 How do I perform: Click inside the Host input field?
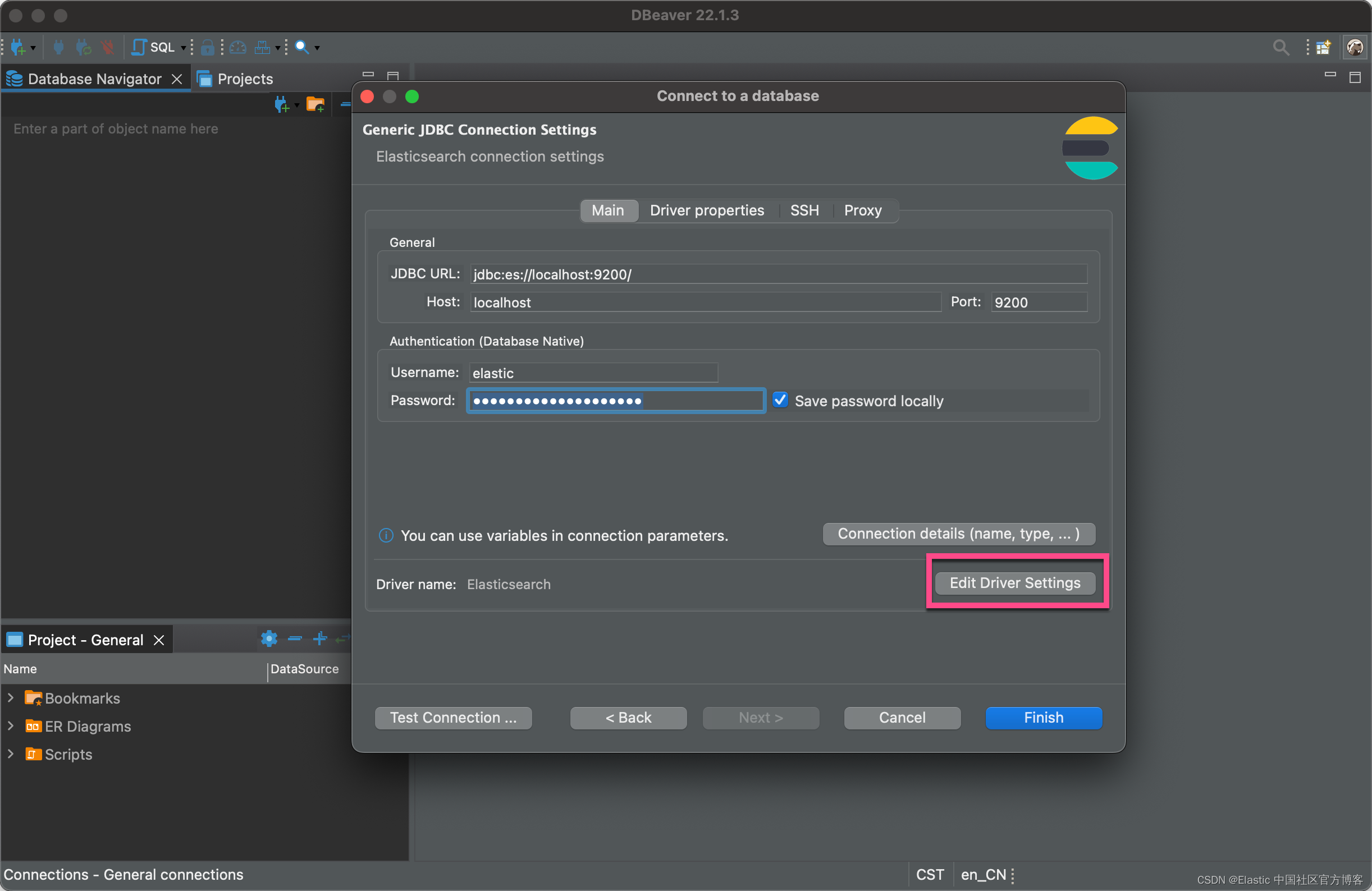[634, 302]
